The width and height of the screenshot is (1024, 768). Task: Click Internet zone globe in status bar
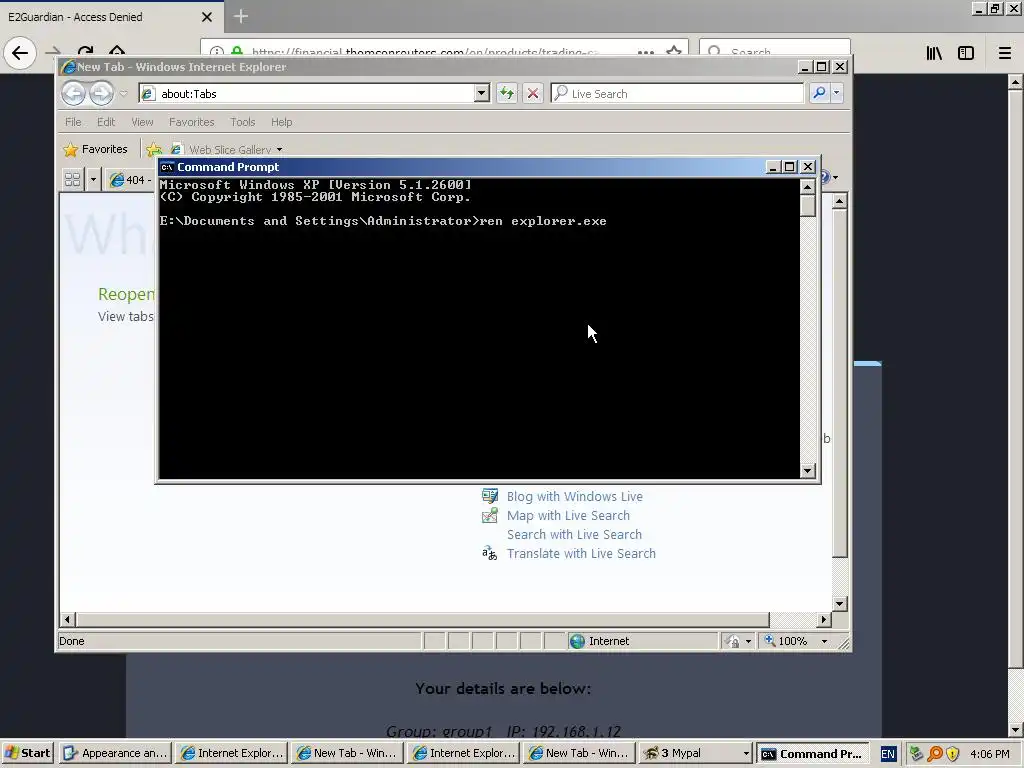click(577, 641)
